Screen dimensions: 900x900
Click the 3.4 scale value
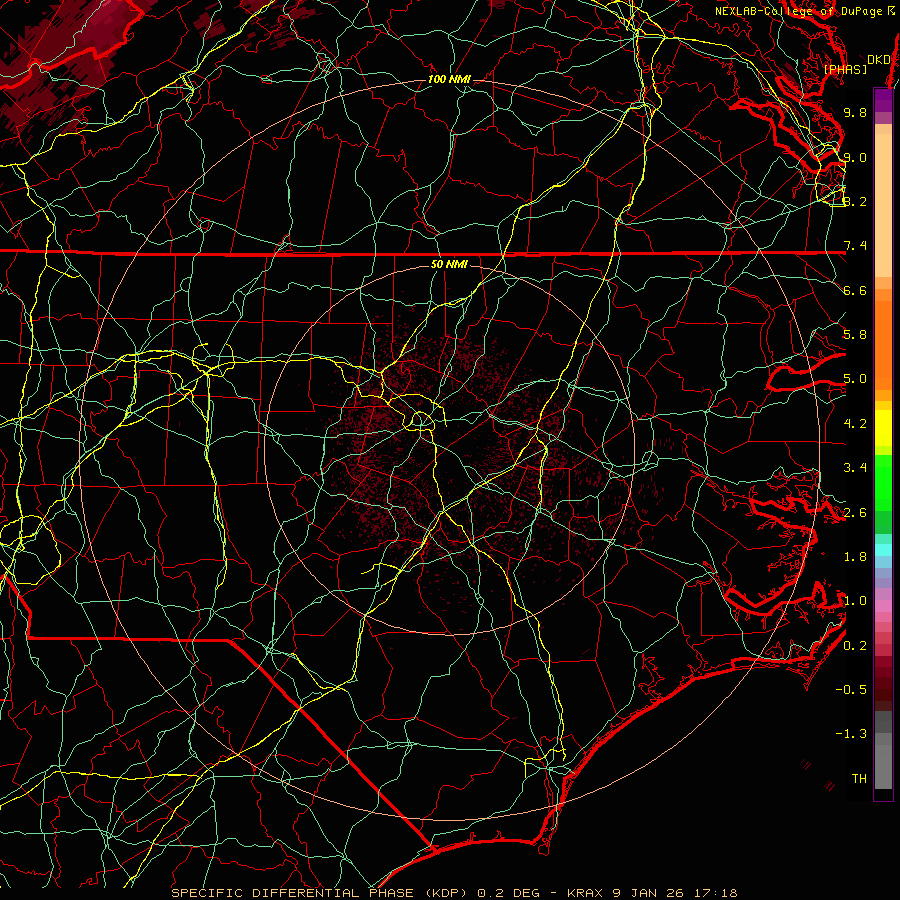[x=855, y=468]
